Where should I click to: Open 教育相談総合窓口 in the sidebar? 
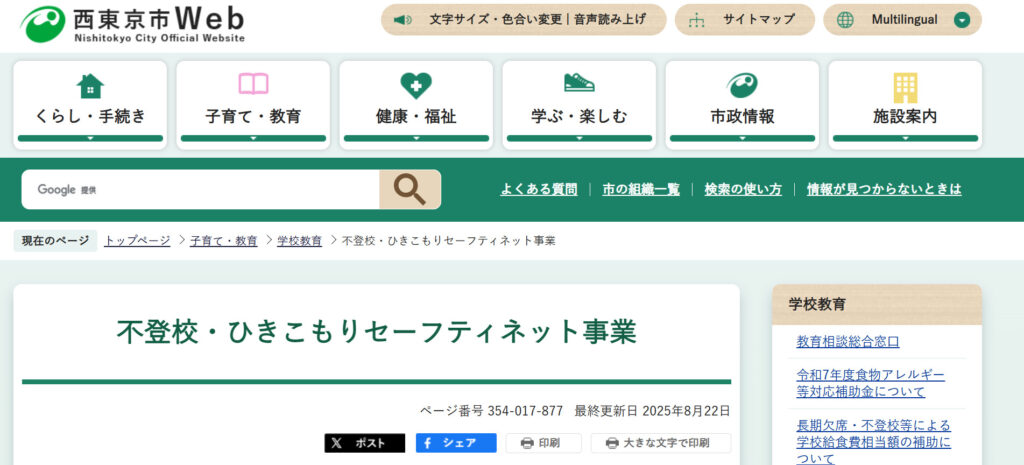pos(848,342)
